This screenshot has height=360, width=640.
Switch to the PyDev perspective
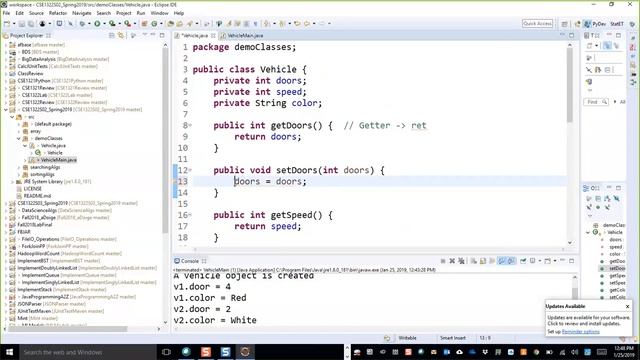click(x=595, y=24)
